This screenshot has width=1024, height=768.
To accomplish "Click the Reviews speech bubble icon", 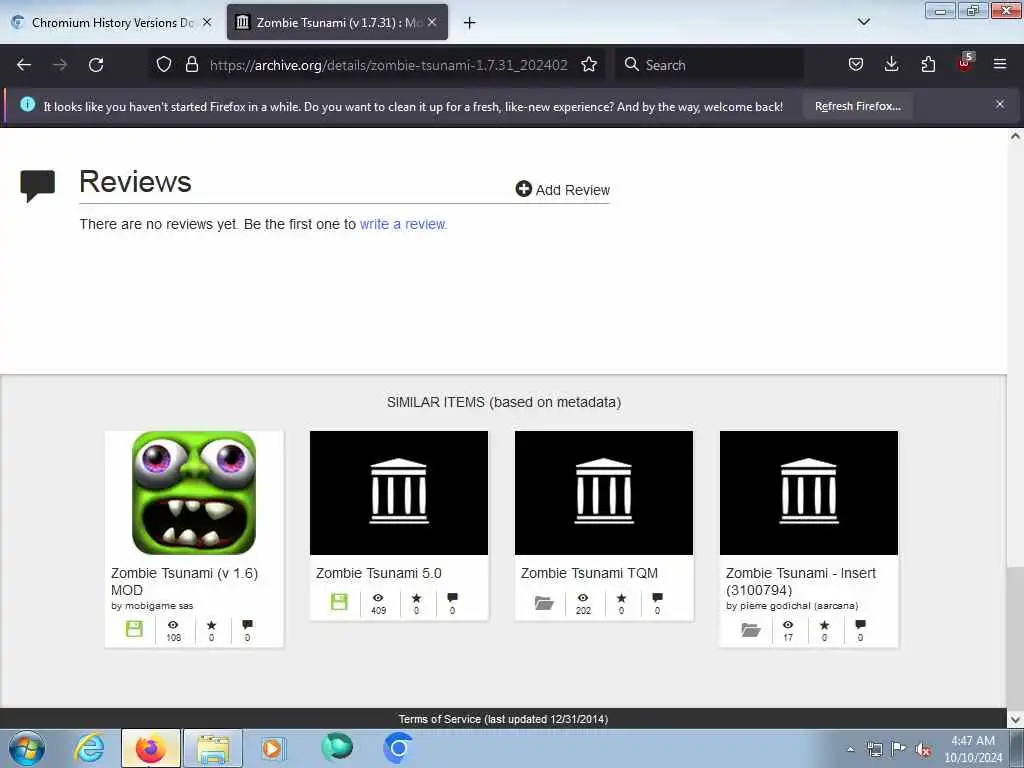I will [37, 186].
